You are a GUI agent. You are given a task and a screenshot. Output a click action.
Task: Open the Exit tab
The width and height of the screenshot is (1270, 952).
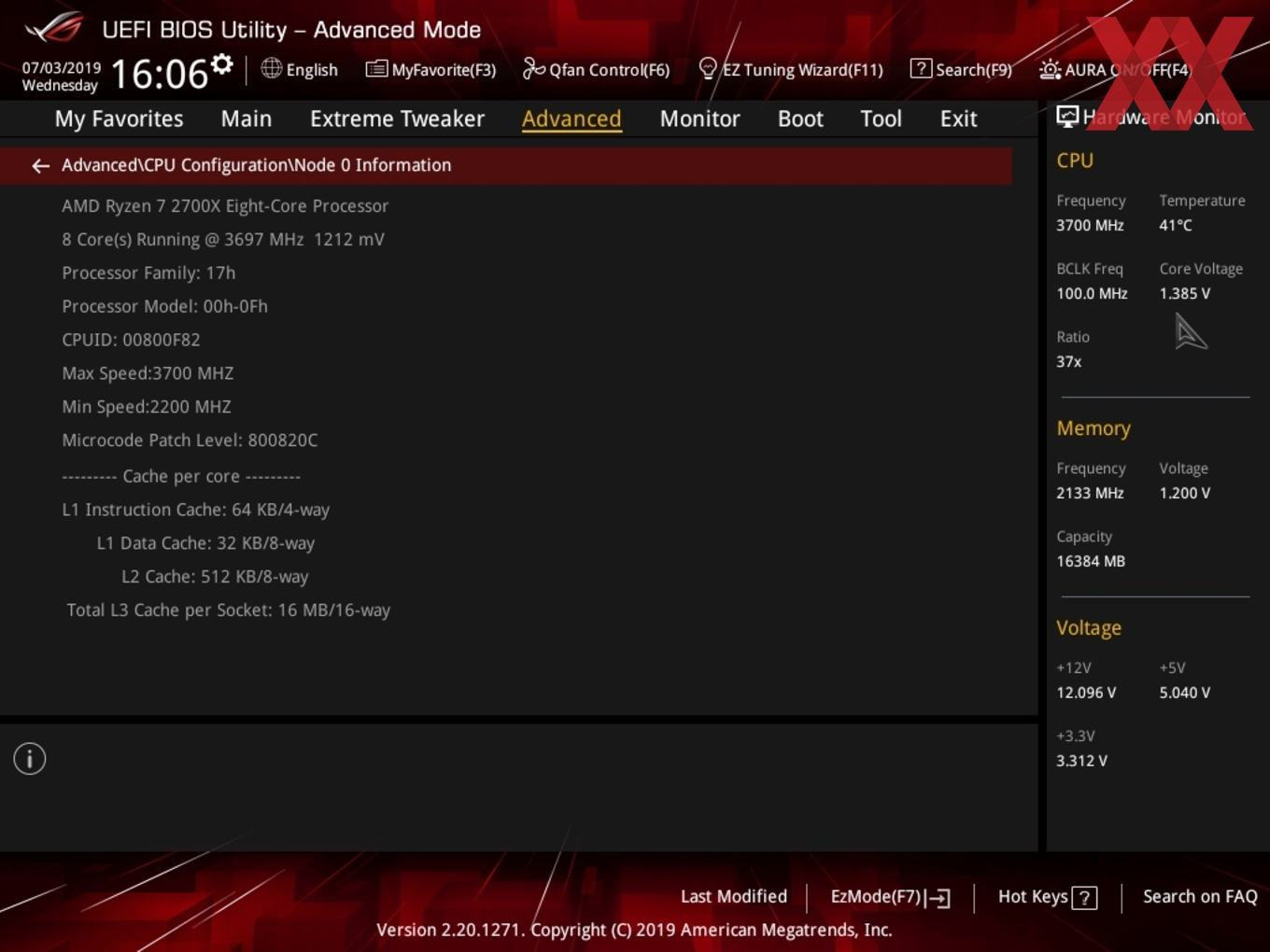click(x=958, y=119)
